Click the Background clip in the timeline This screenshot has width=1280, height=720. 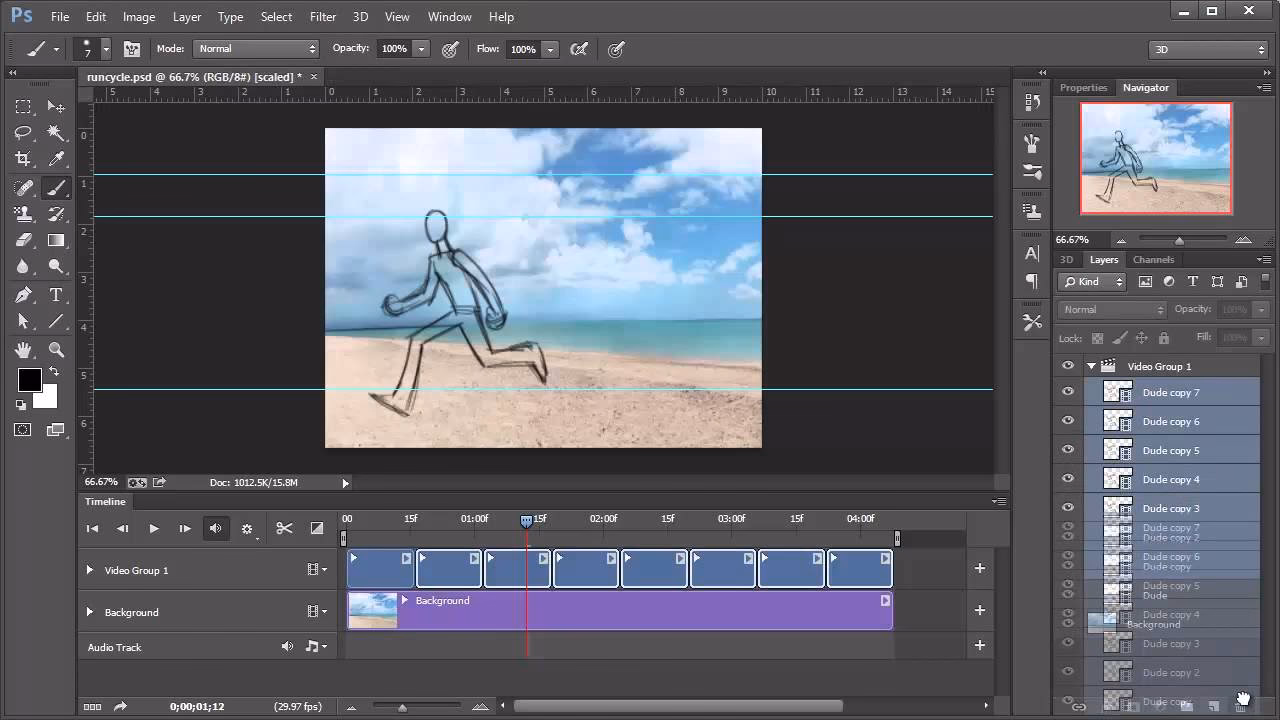(x=620, y=610)
